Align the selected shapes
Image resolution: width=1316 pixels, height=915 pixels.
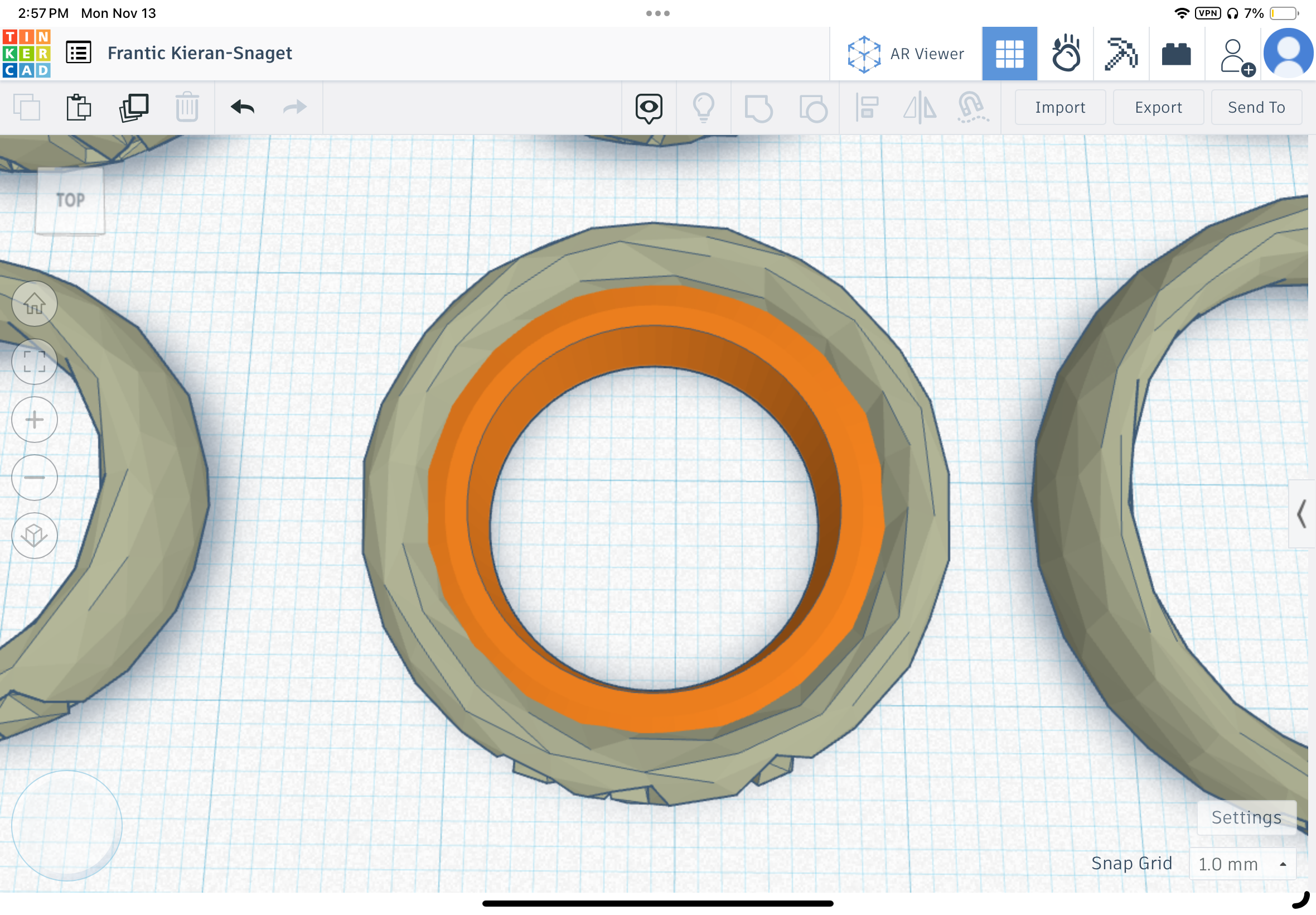(x=867, y=107)
